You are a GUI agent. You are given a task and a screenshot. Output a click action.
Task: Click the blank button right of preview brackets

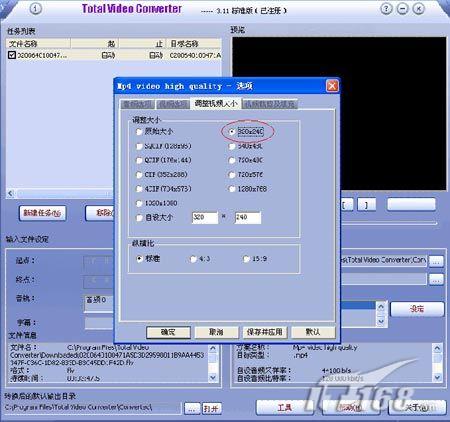[411, 204]
